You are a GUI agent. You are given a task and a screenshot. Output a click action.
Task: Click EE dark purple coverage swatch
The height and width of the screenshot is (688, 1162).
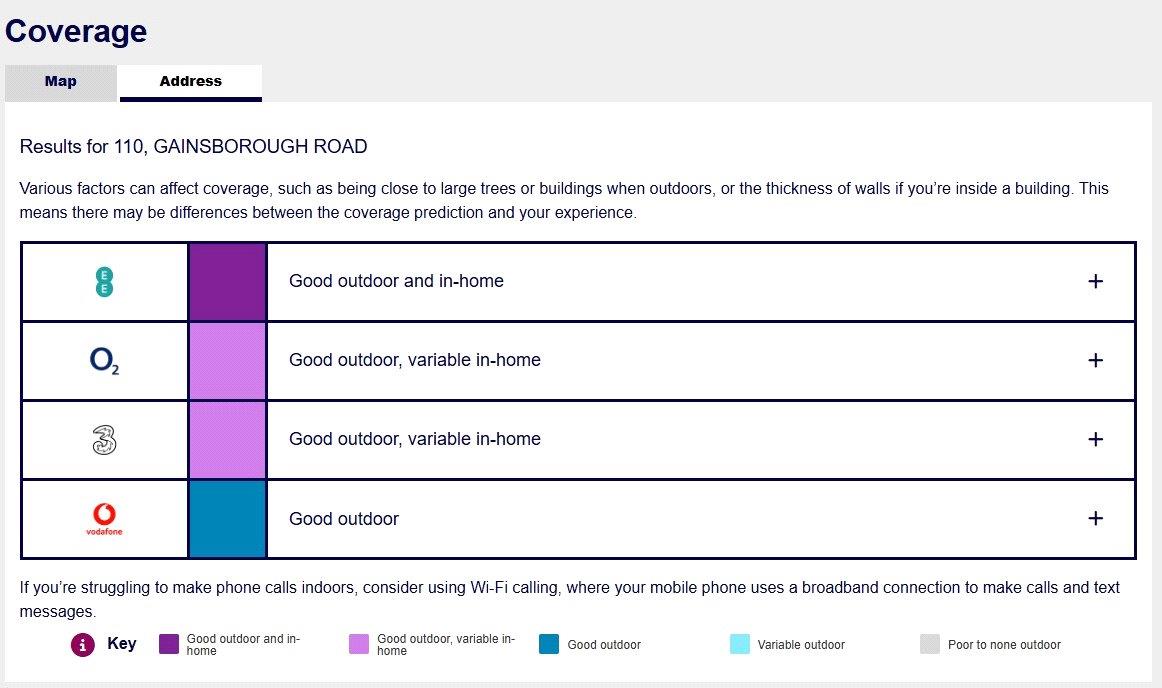228,282
